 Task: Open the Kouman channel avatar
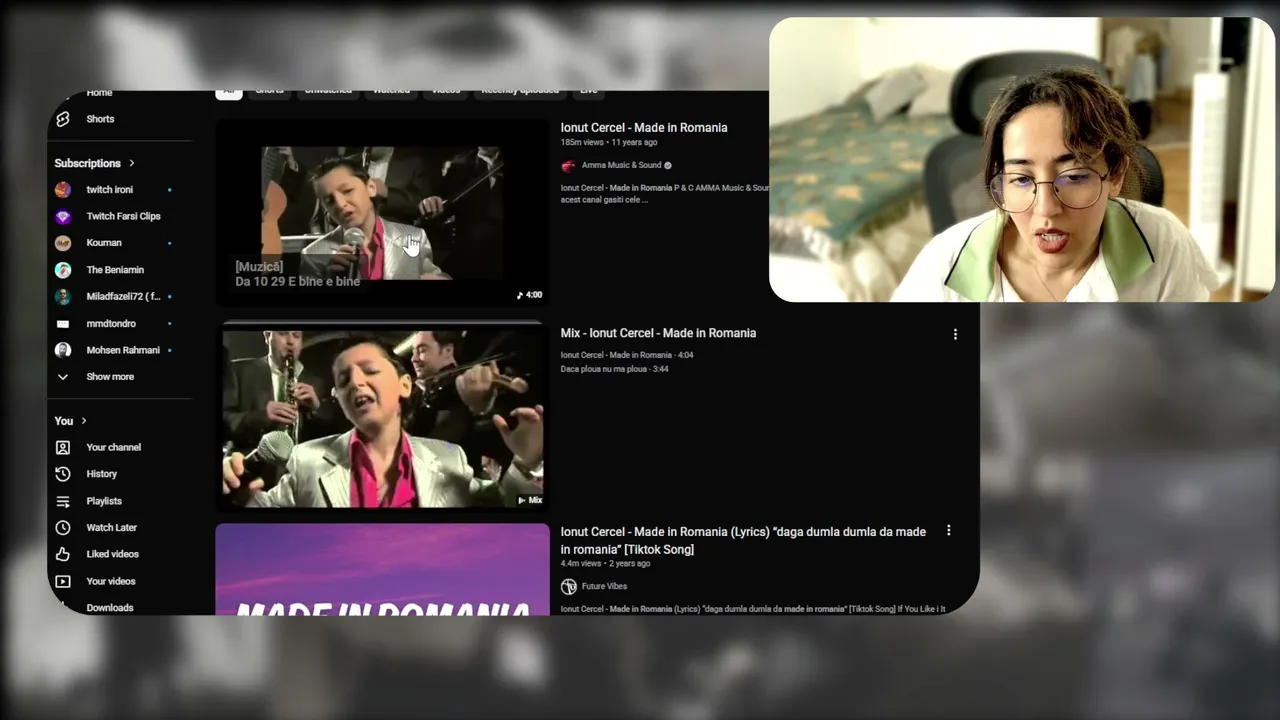click(x=63, y=243)
